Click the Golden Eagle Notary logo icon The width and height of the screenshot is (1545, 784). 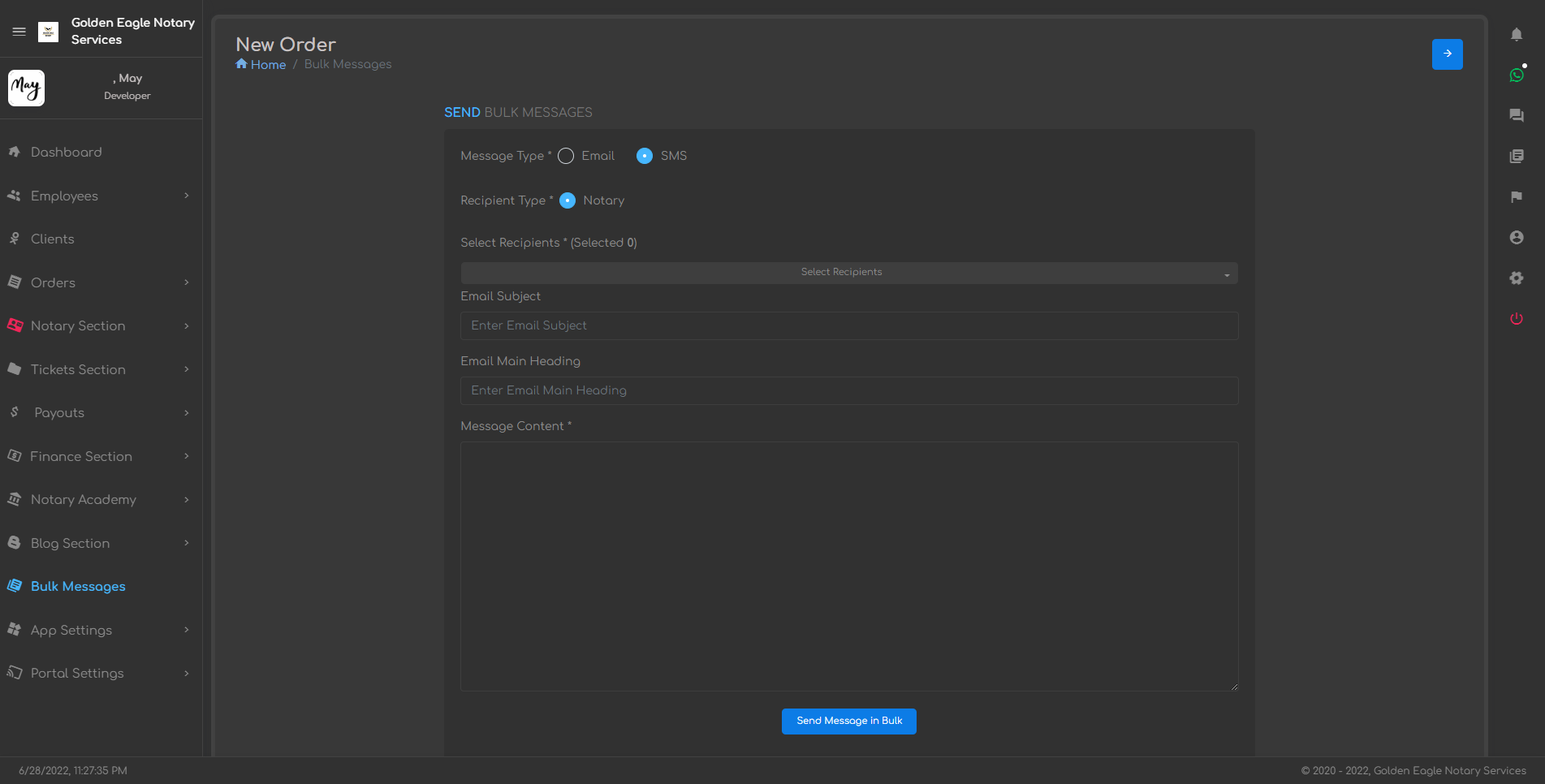(x=49, y=32)
